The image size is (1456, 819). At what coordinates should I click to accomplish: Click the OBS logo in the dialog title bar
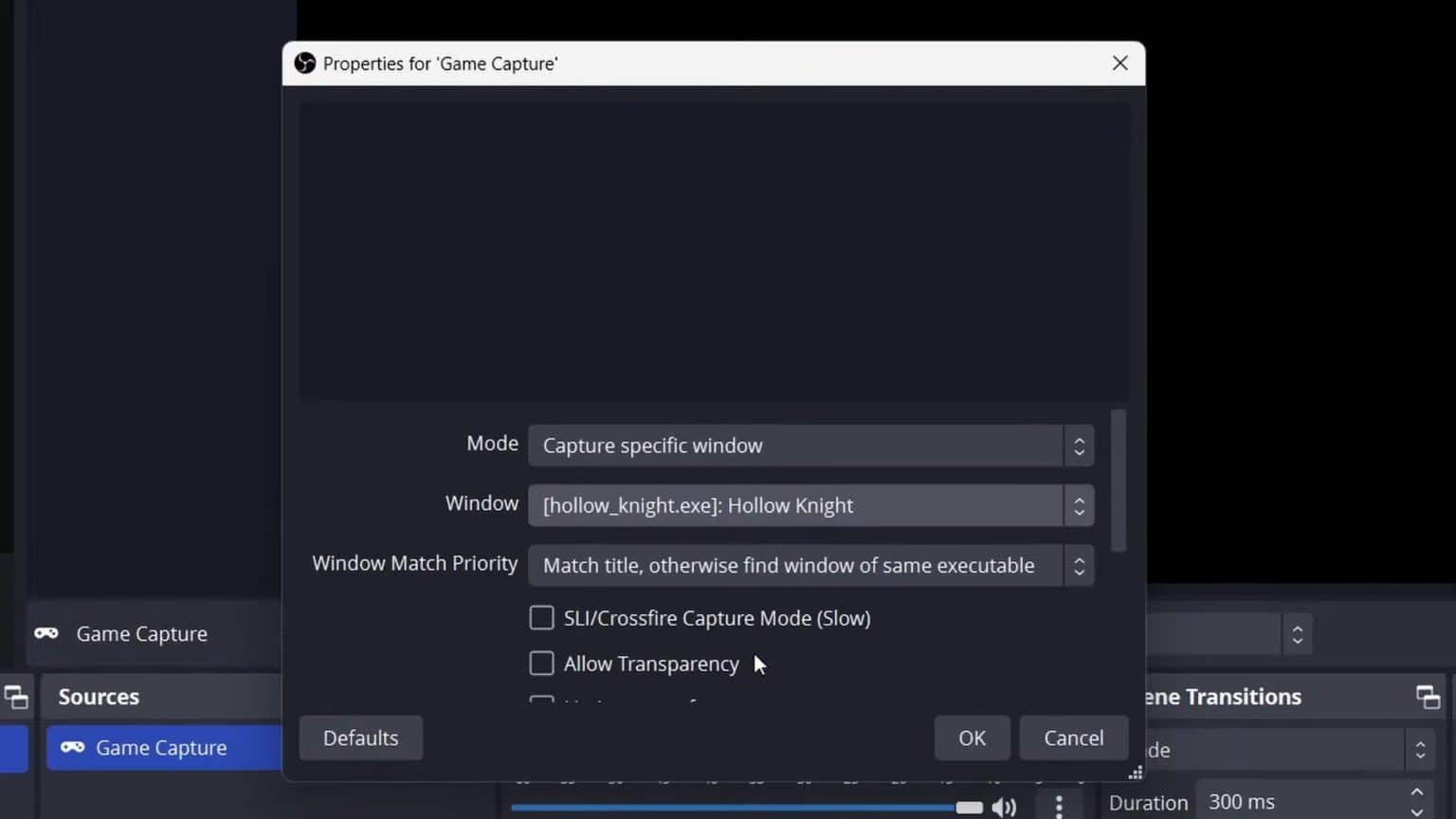click(304, 63)
